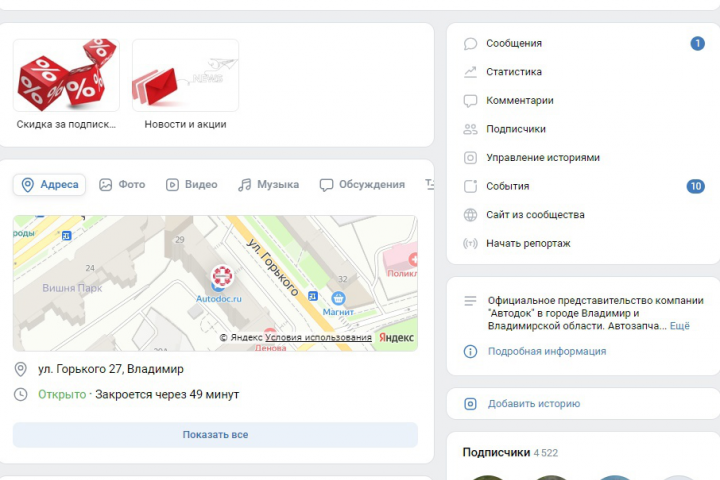The image size is (720, 480).
Task: Click the Новости и акции caption
Action: click(x=186, y=124)
